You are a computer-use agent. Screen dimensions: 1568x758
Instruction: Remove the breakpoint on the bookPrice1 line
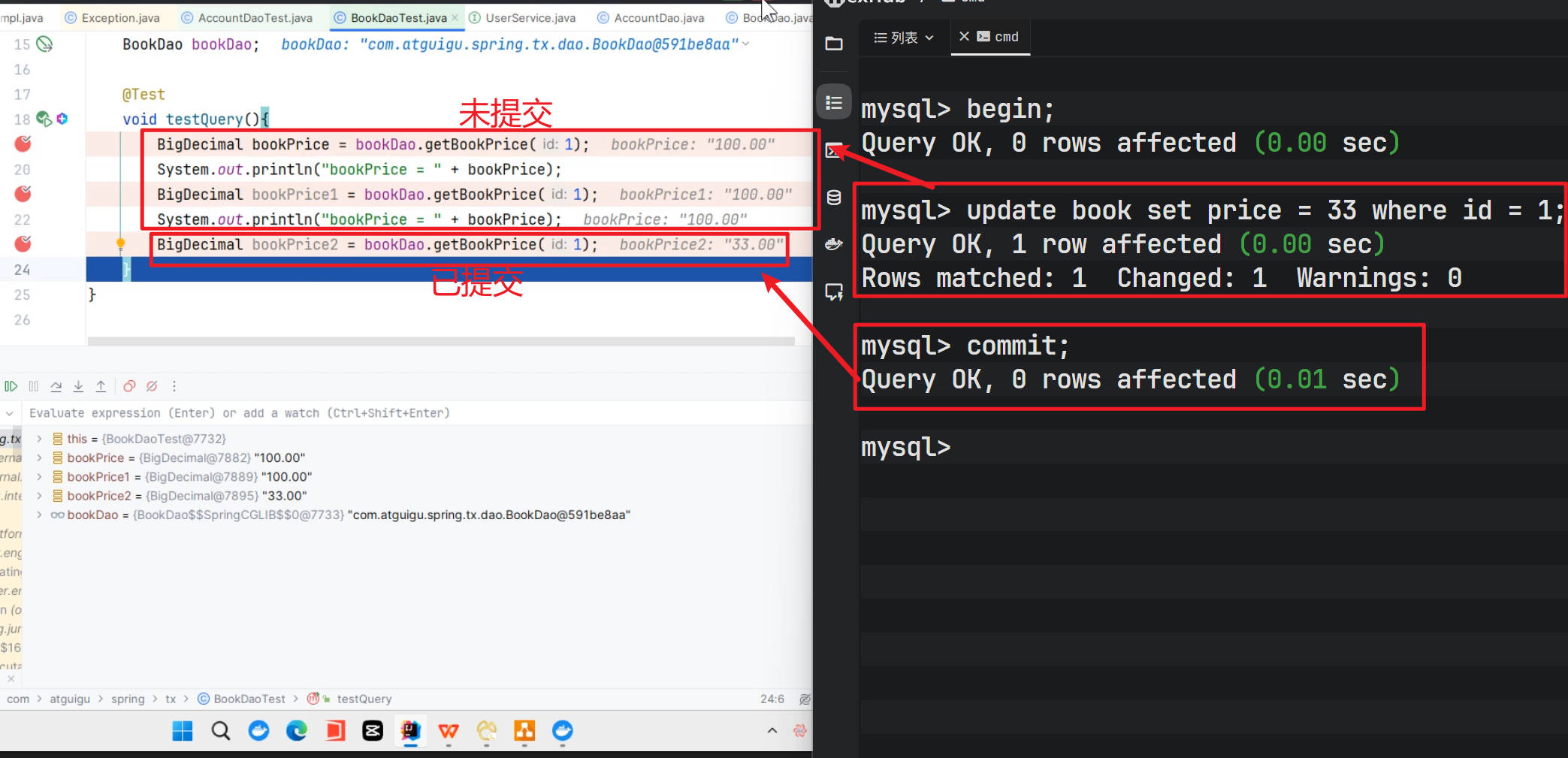click(23, 194)
